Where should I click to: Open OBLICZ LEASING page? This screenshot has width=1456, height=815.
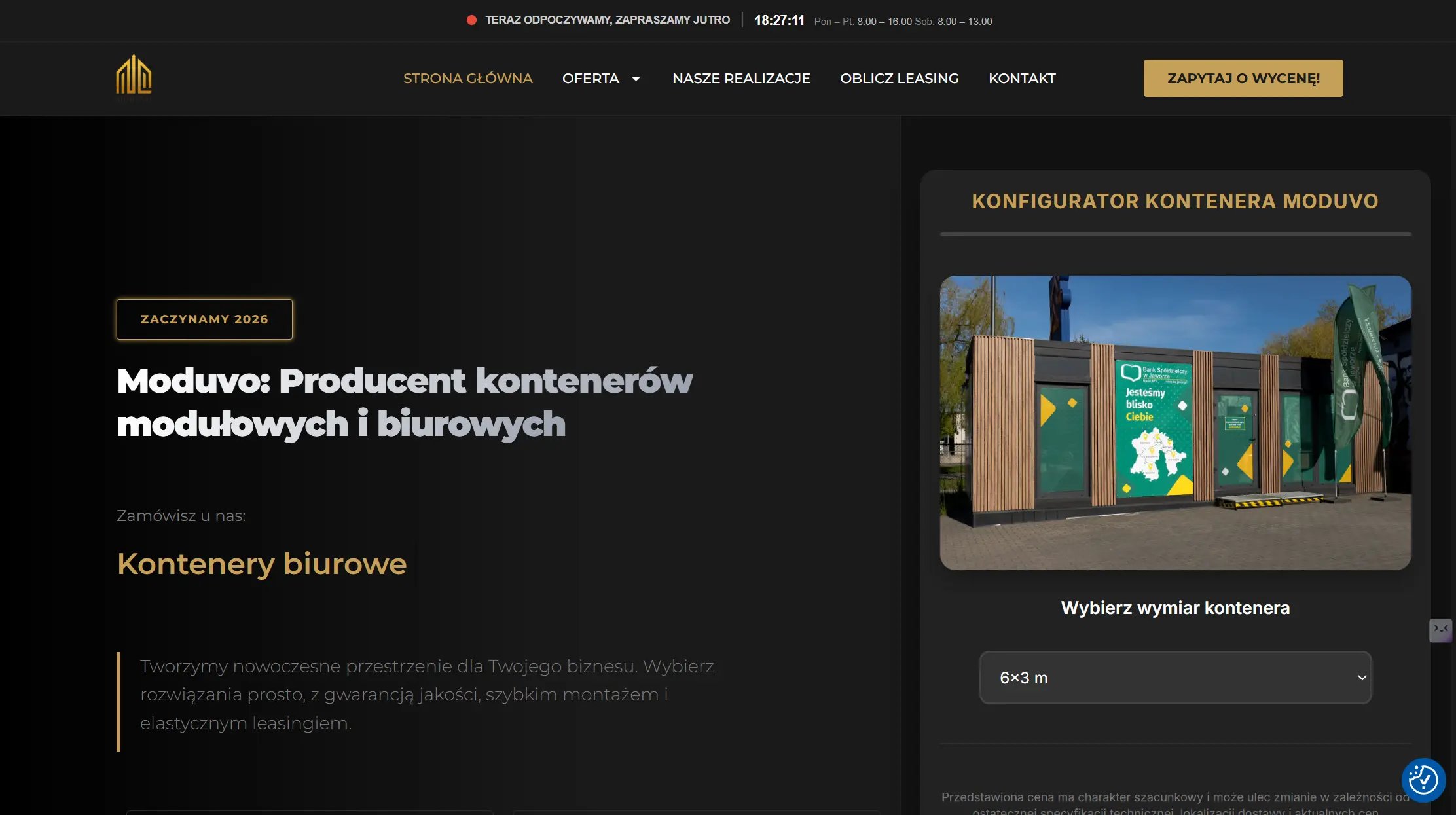(899, 79)
